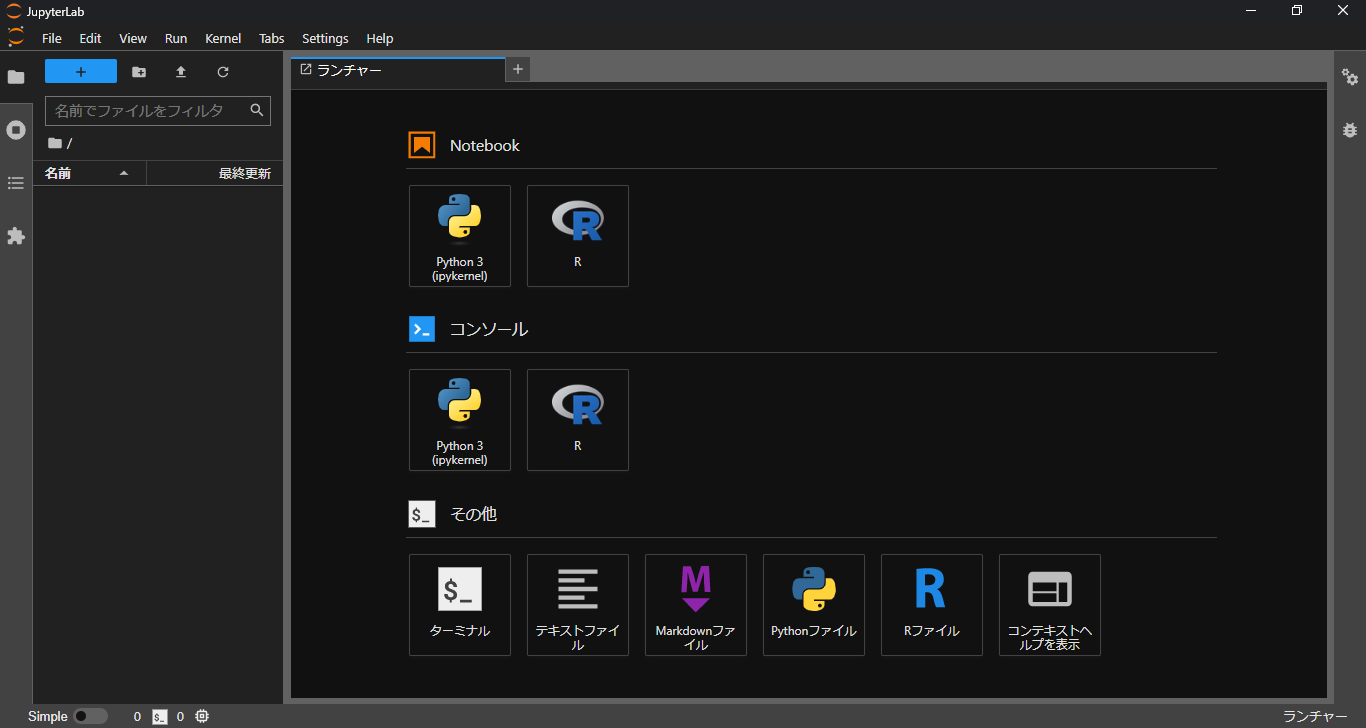Click the upload files icon
This screenshot has width=1366, height=728.
click(181, 72)
